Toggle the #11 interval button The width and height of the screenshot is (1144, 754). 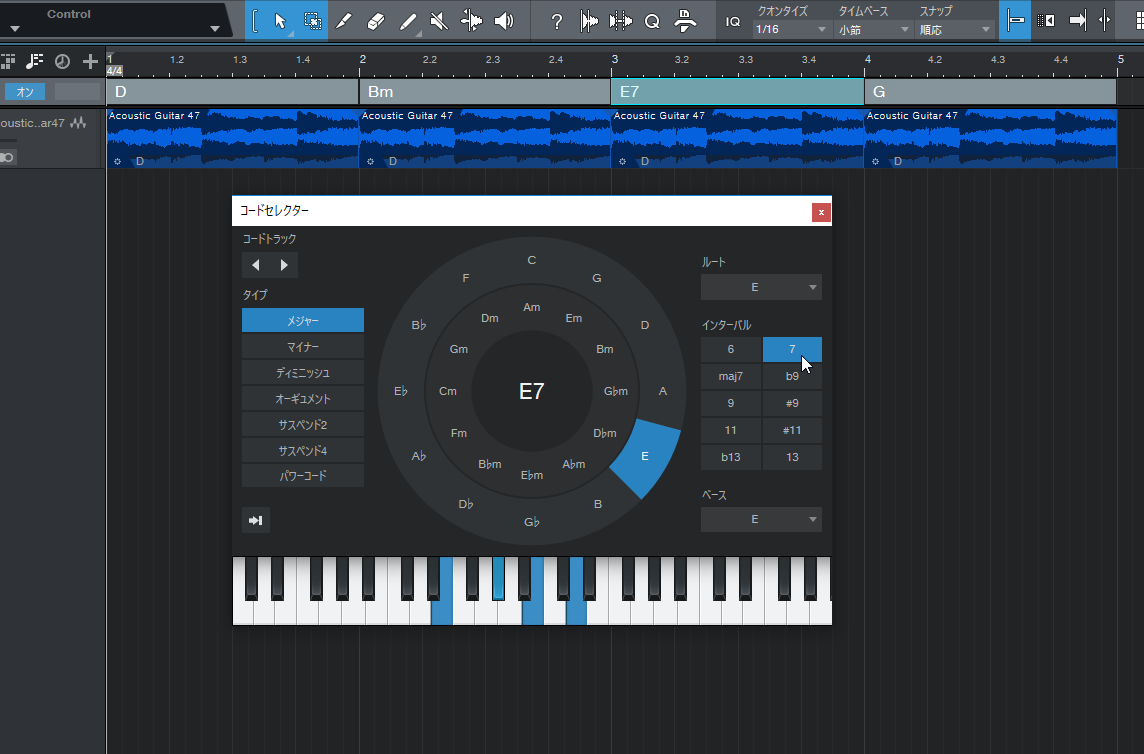point(792,430)
